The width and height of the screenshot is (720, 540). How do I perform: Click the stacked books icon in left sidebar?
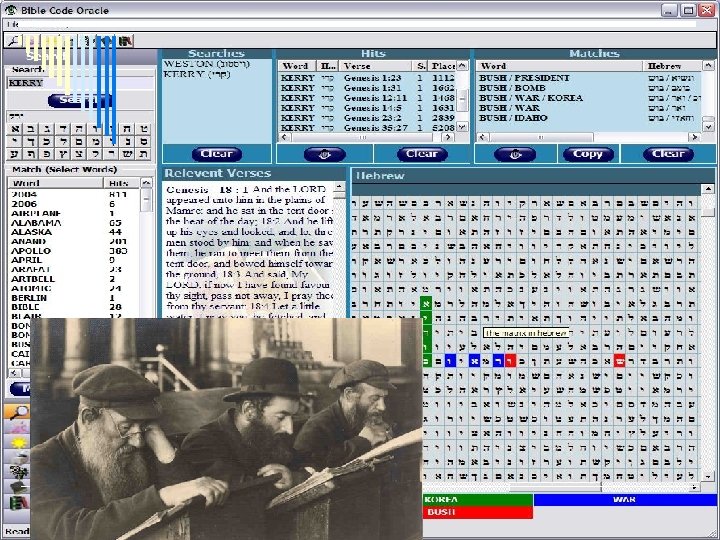point(17,502)
